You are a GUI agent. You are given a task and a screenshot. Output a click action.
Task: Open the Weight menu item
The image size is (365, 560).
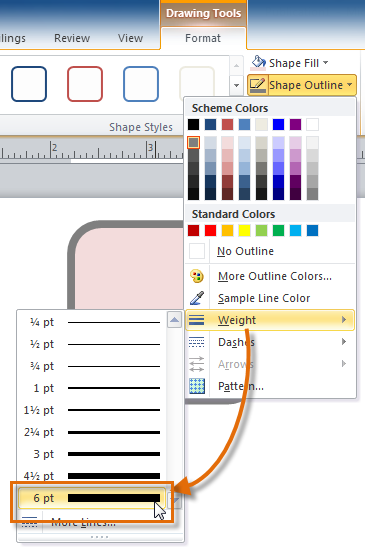pos(270,320)
